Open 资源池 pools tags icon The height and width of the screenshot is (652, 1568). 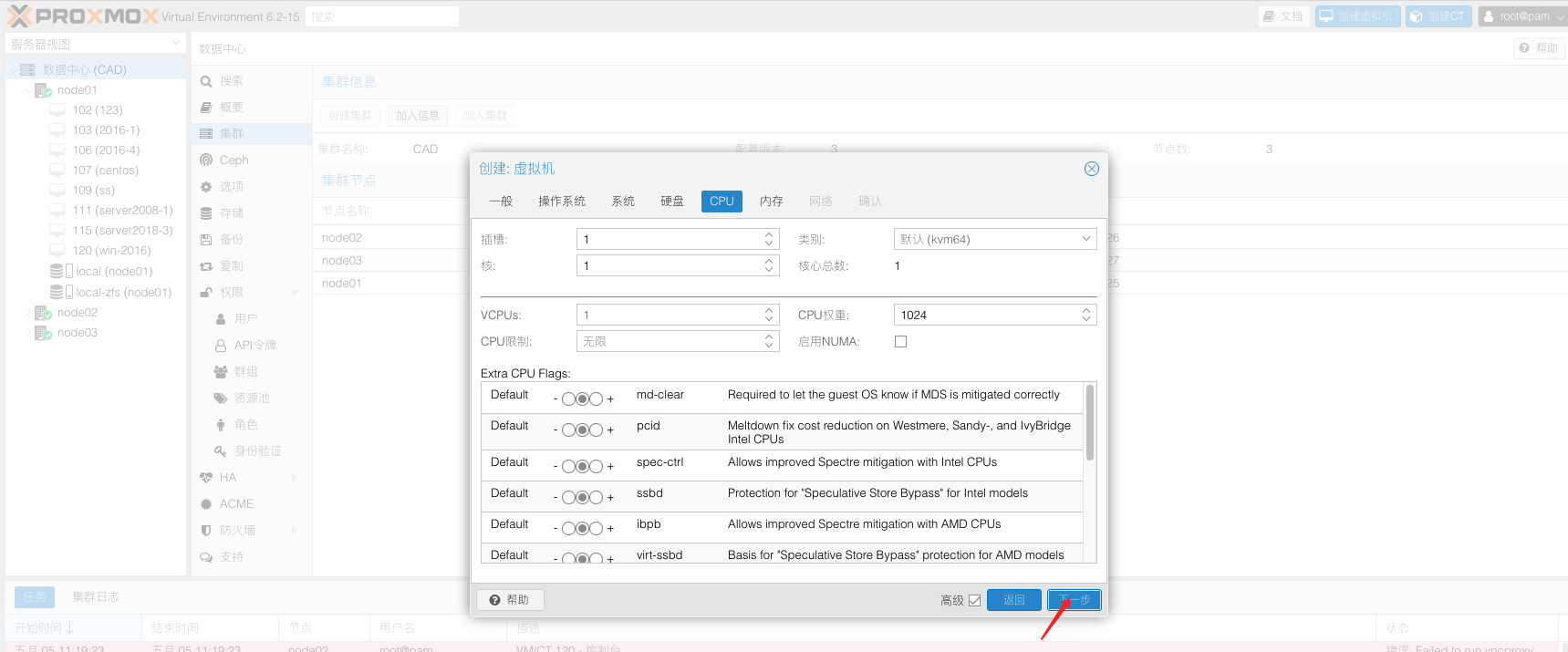click(221, 398)
